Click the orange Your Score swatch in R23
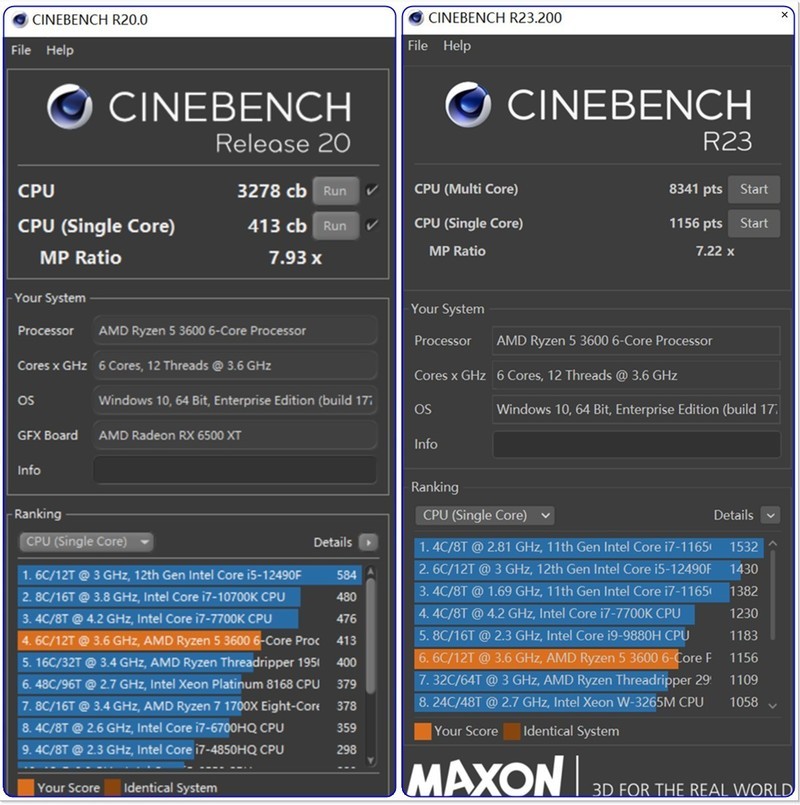Viewport: 800px width, 805px height. 422,731
